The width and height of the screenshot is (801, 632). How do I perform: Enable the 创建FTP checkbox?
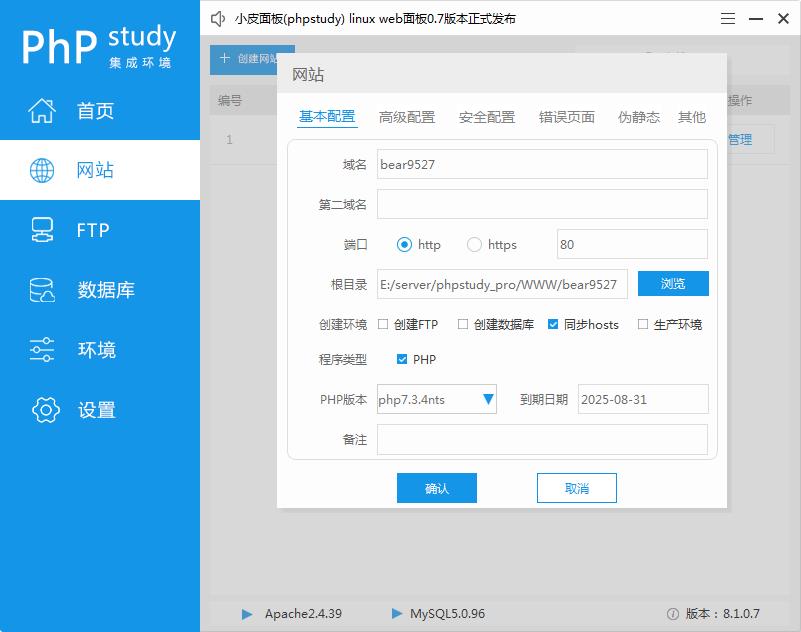coord(383,324)
